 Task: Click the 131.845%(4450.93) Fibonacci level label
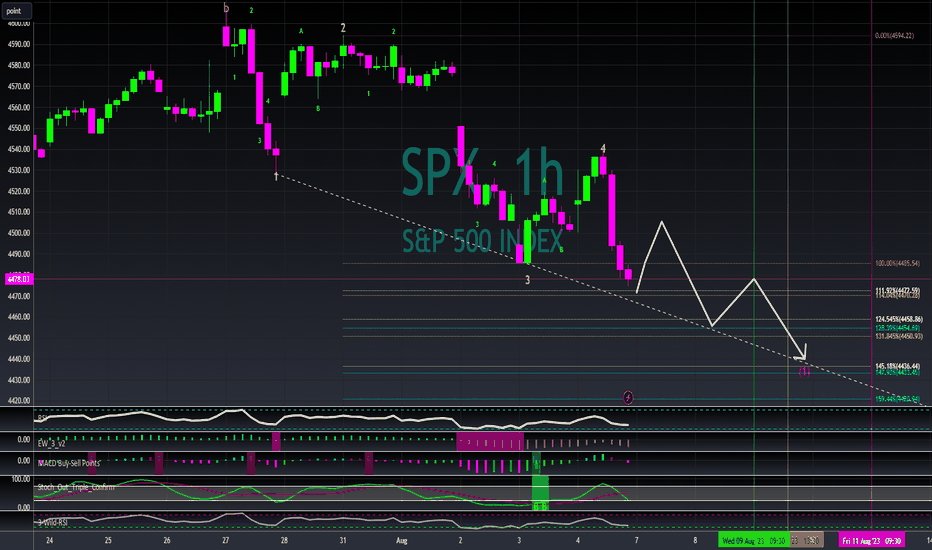899,337
